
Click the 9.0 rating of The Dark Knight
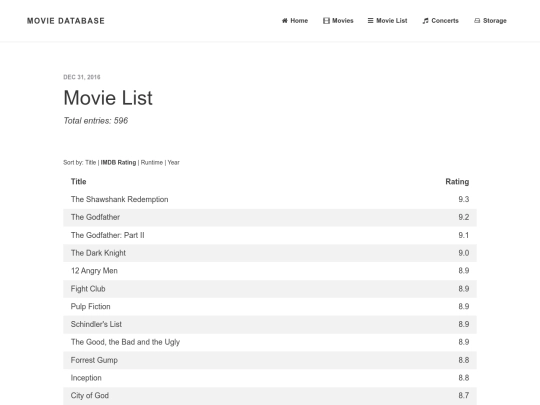tap(464, 253)
